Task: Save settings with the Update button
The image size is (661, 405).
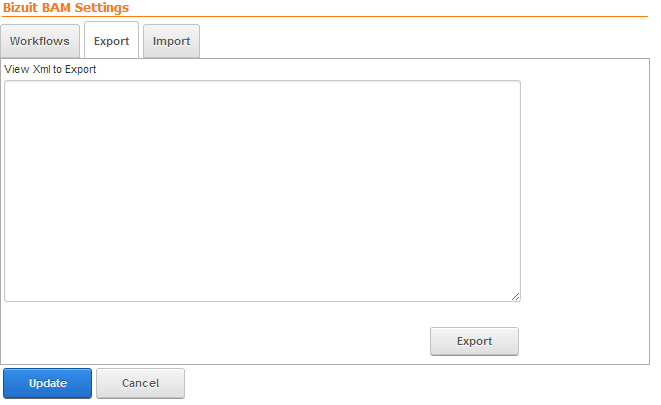Action: click(48, 383)
